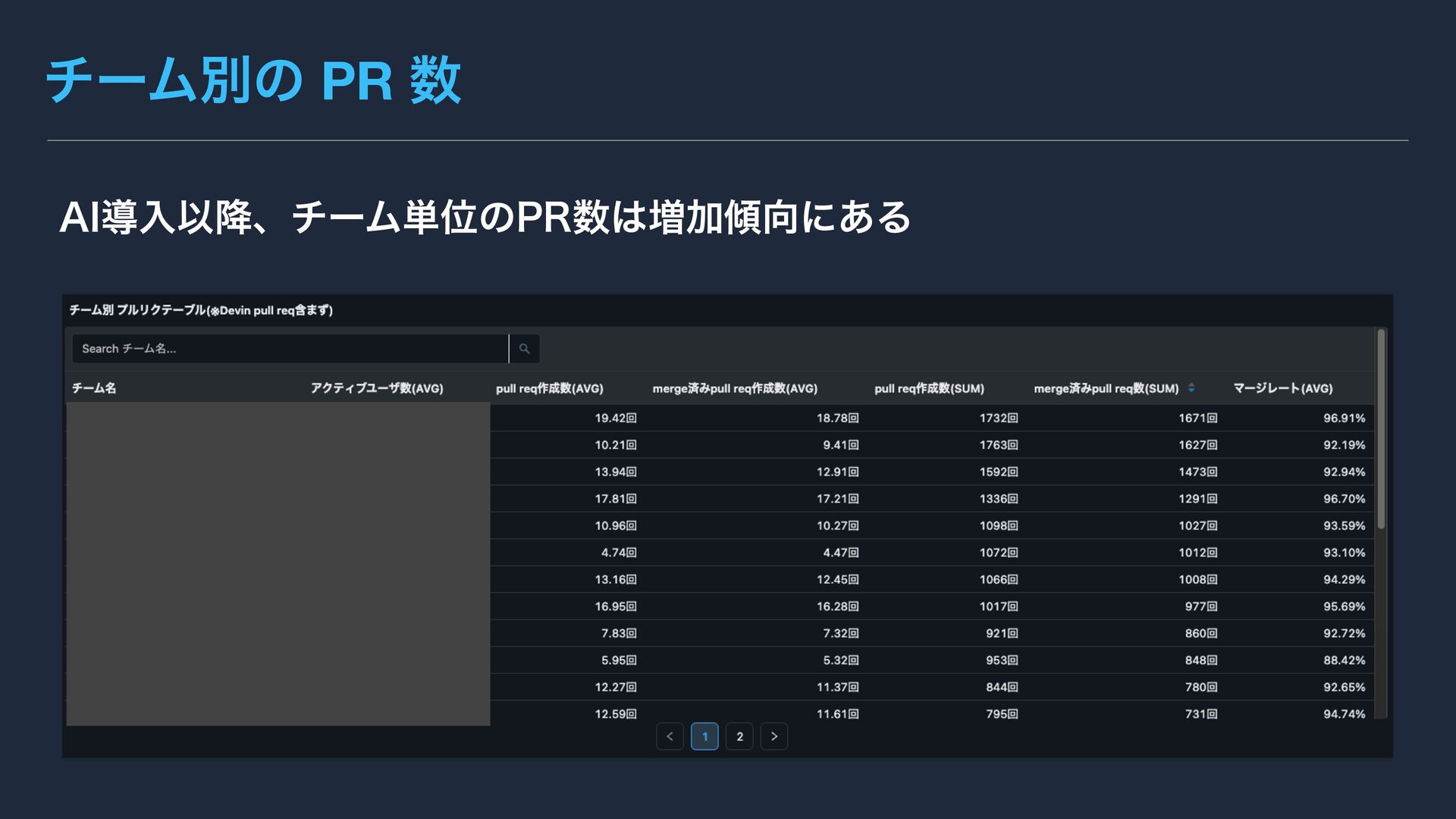
Task: Select the 4.47回 cell
Action: (841, 553)
